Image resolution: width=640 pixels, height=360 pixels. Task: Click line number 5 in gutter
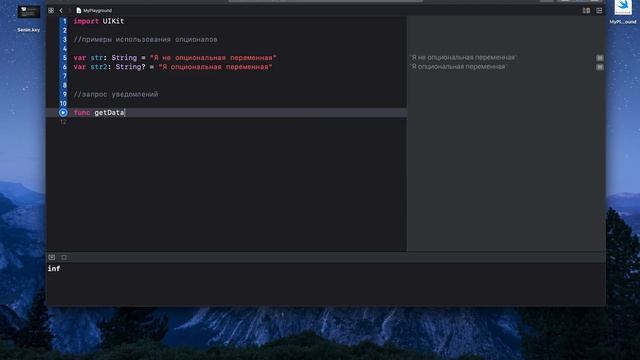pos(64,58)
